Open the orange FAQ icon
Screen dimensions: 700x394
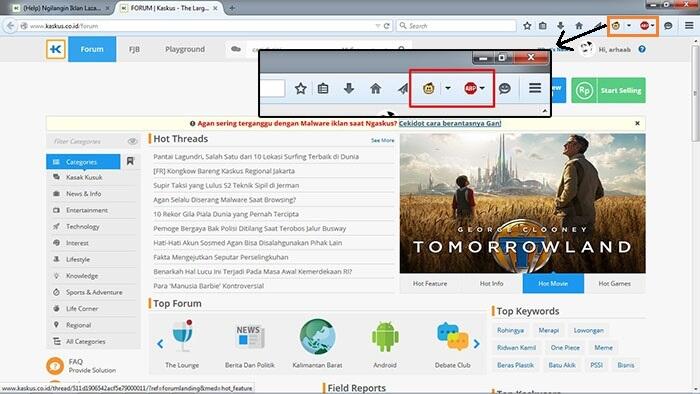click(x=55, y=366)
